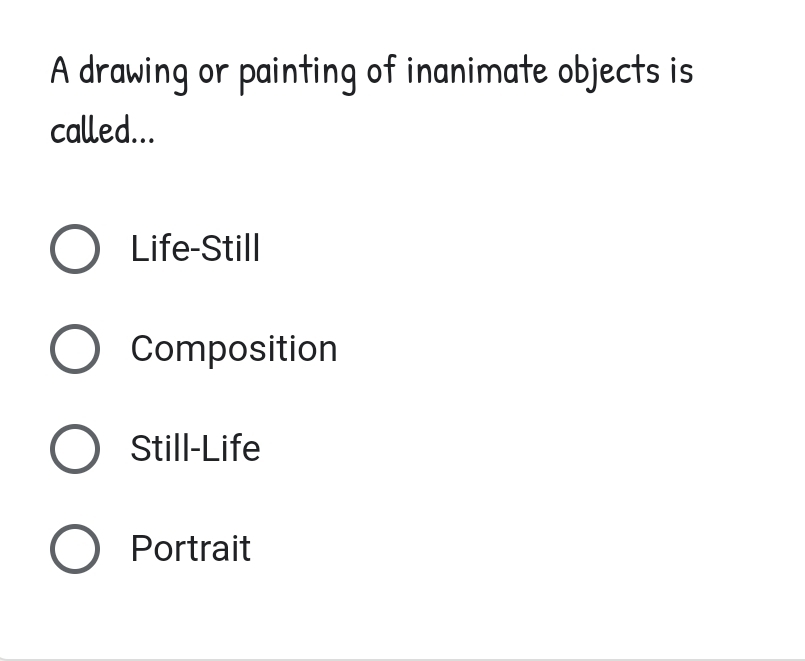This screenshot has height=661, width=805.
Task: Check the last answer option circle
Action: click(75, 549)
